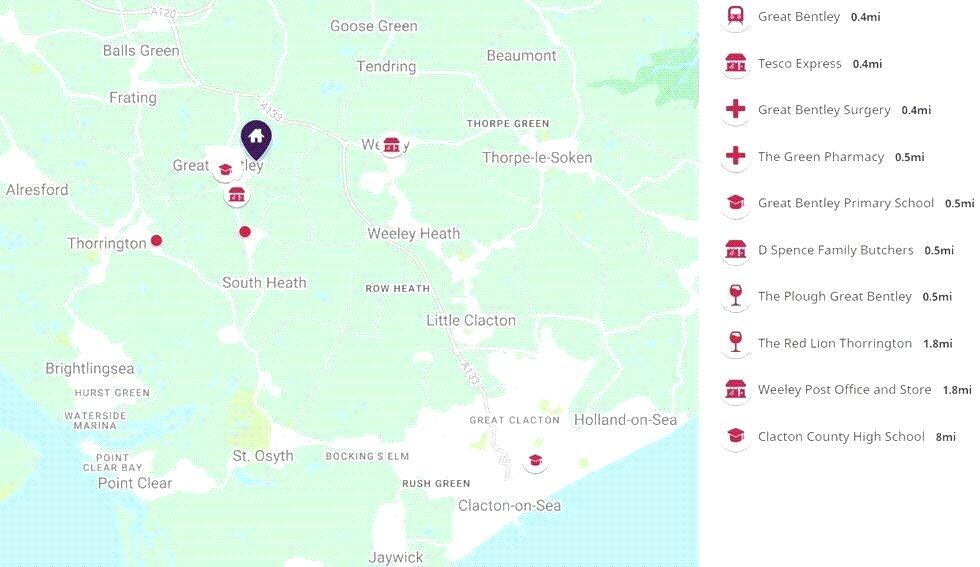980x567 pixels.
Task: Select Clacton County High School listing
Action: (841, 436)
